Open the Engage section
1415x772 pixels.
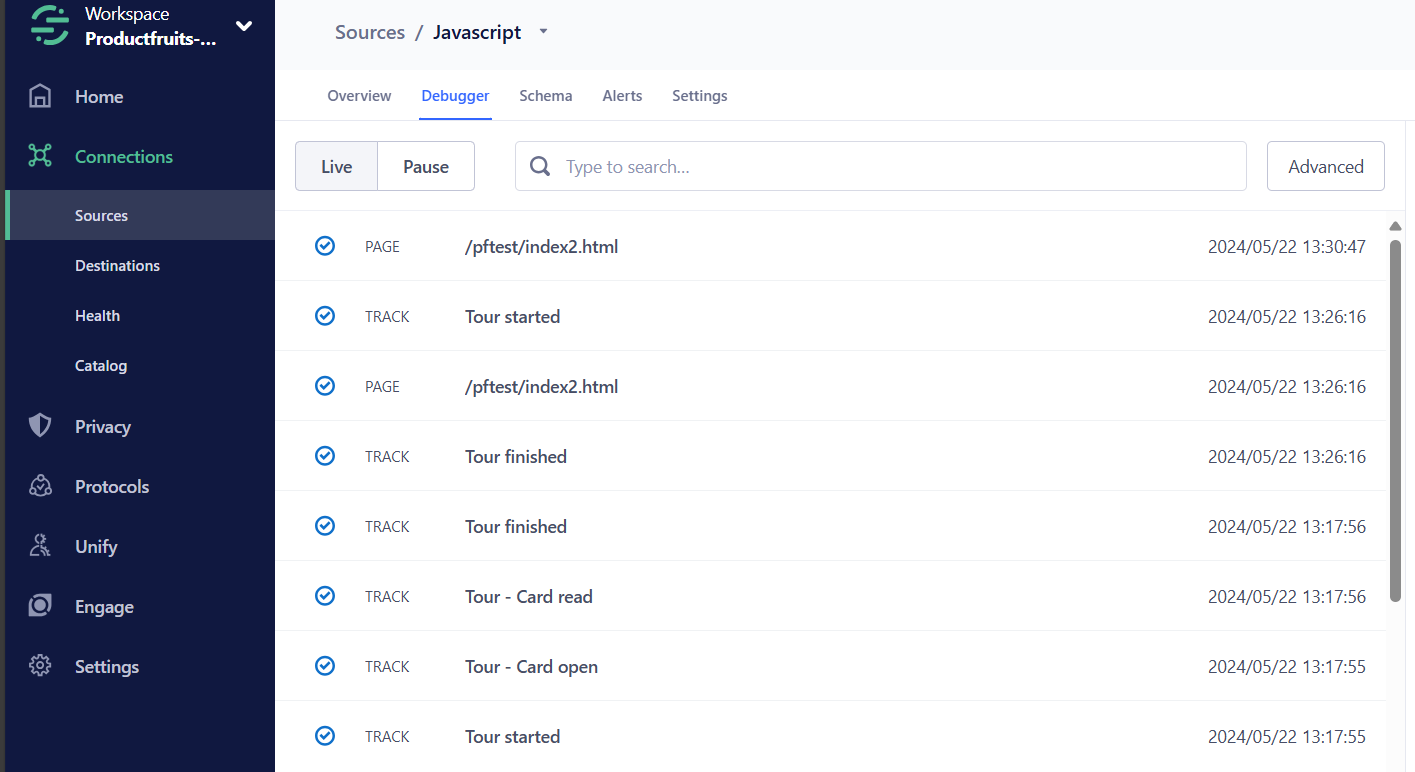(x=103, y=606)
